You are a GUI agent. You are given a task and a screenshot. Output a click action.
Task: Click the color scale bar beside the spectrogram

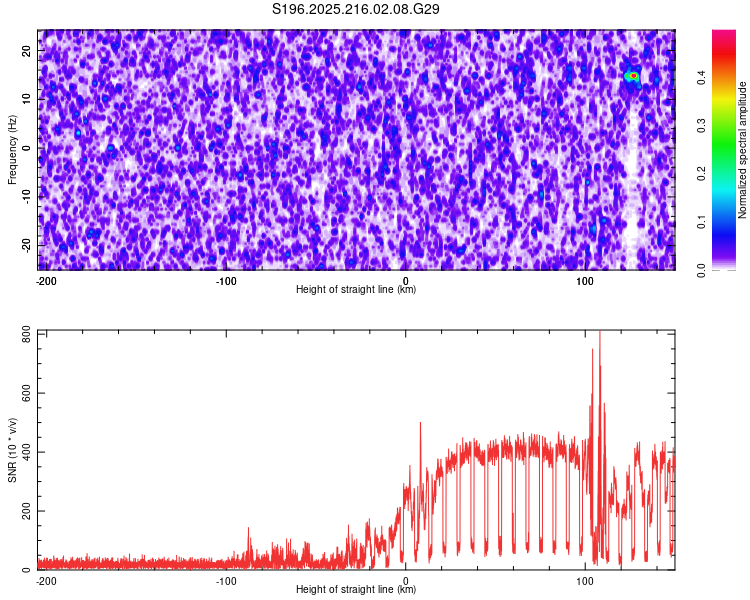coord(724,150)
